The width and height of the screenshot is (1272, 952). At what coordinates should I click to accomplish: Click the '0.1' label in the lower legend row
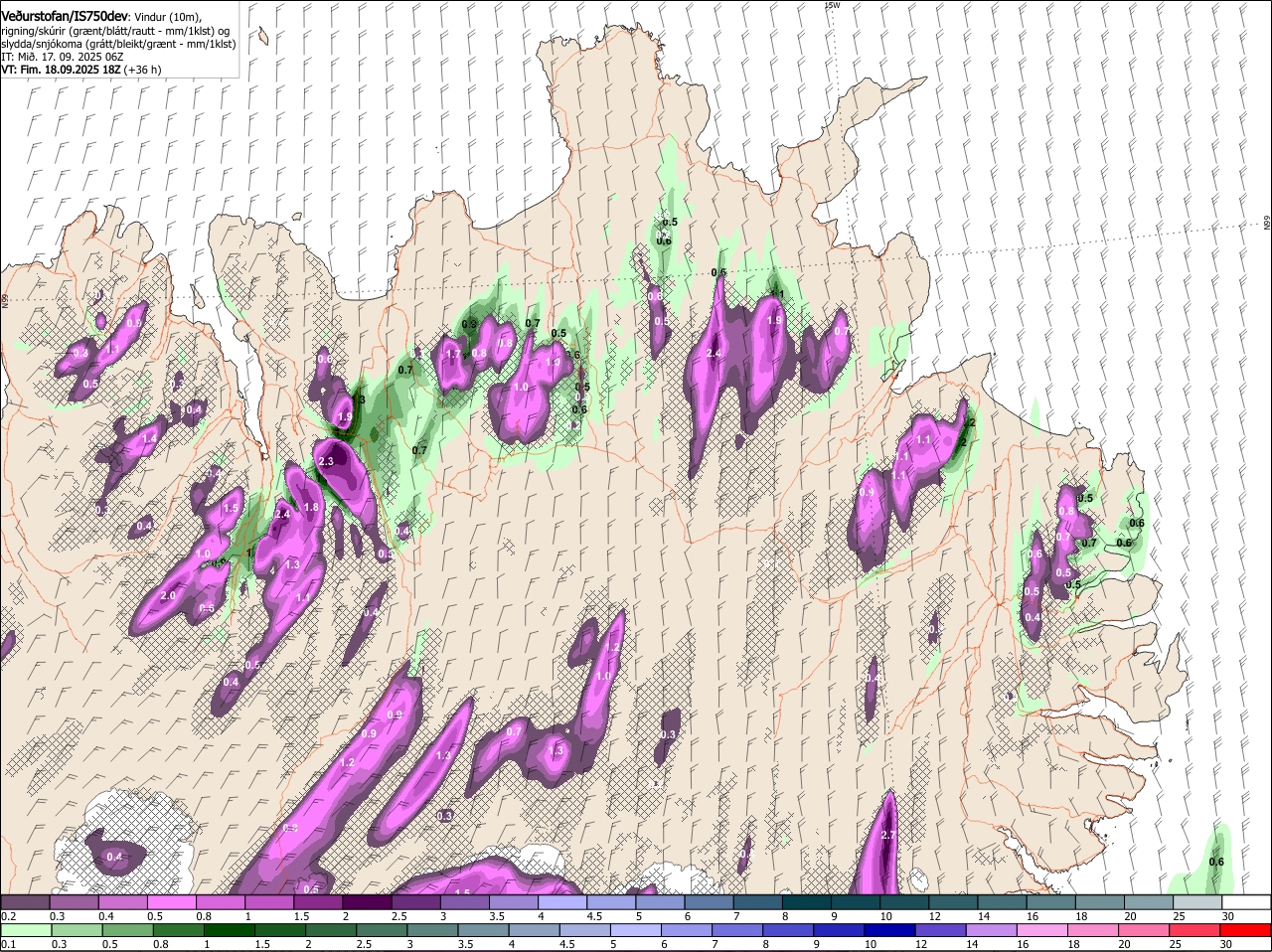pyautogui.click(x=8, y=944)
